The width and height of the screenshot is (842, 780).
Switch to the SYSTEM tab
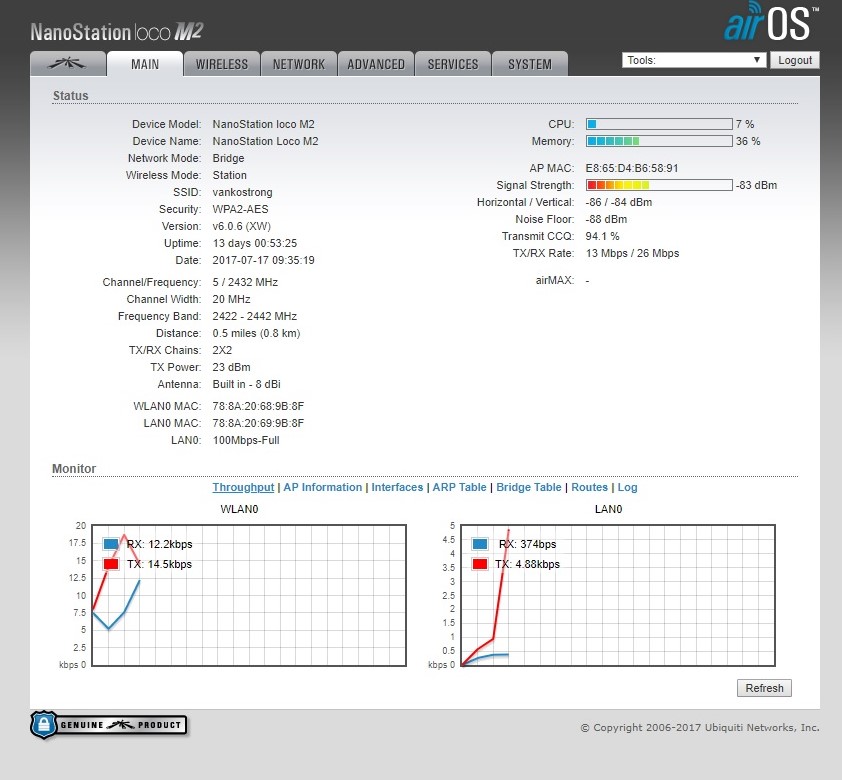530,64
